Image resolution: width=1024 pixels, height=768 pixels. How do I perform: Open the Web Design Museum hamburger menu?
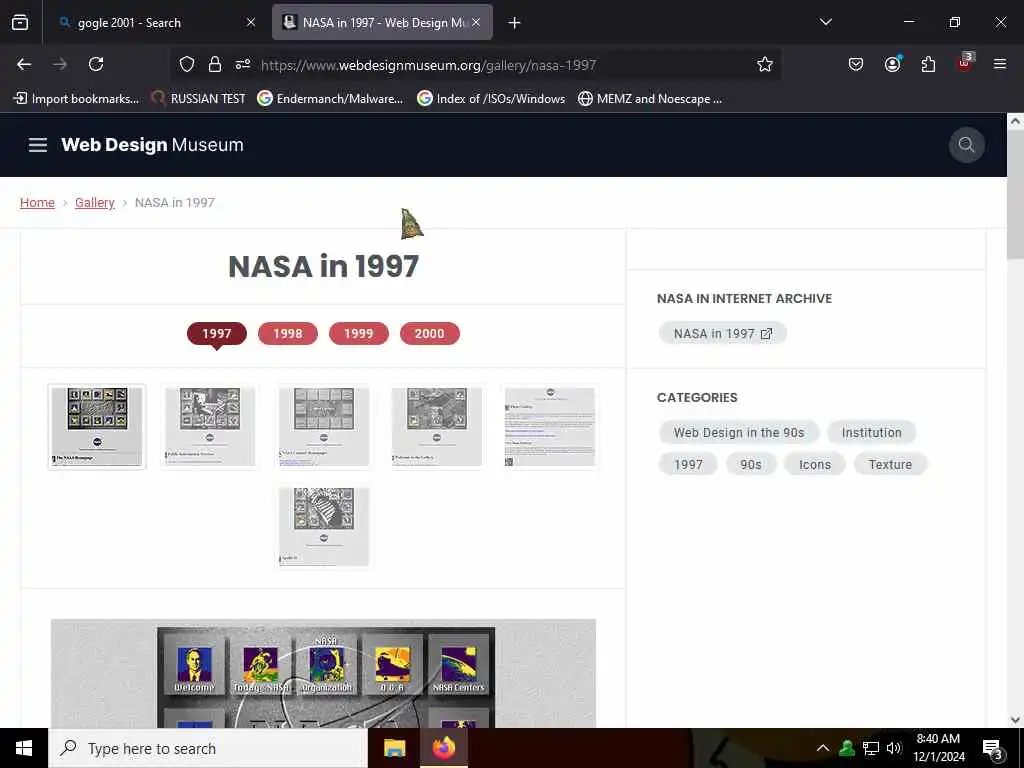(x=38, y=145)
